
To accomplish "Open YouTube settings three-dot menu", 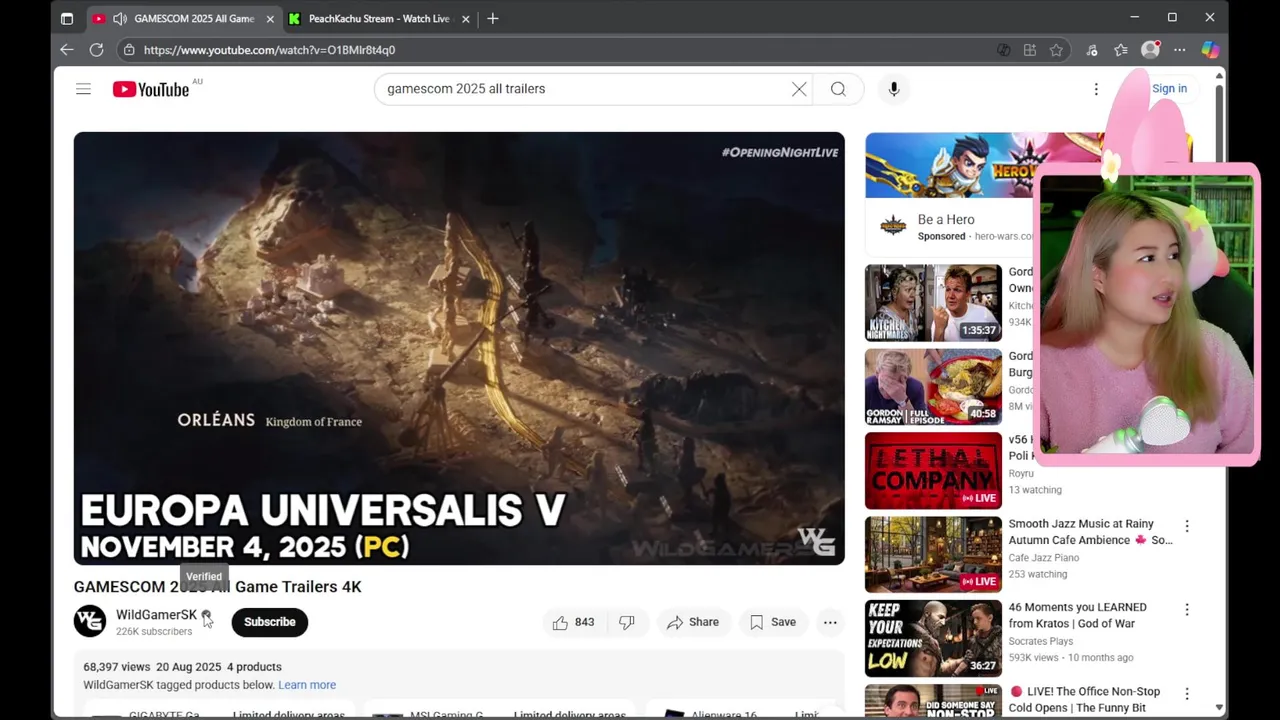I will point(1096,89).
